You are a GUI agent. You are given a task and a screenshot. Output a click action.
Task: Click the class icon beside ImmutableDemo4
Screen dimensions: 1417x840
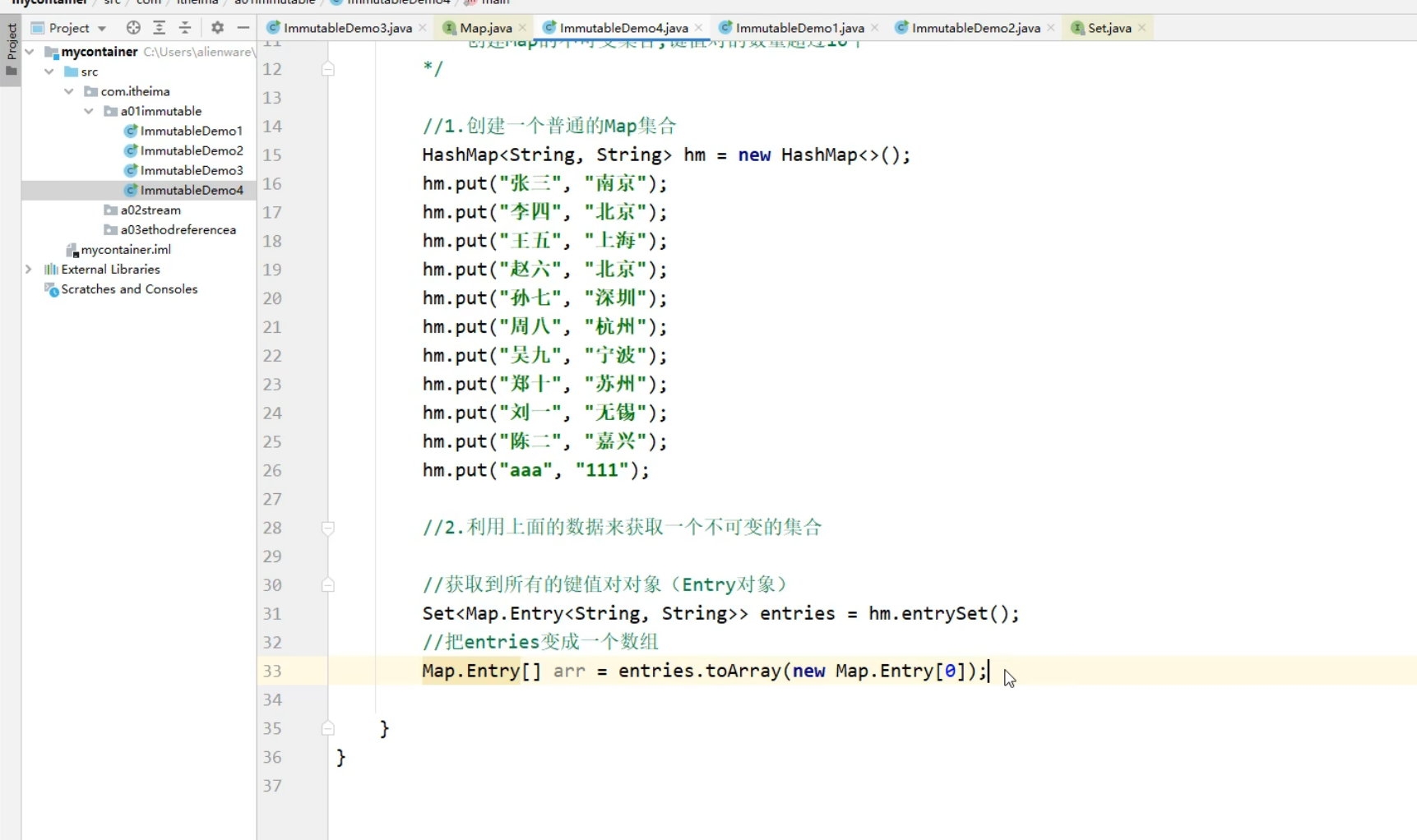(132, 190)
